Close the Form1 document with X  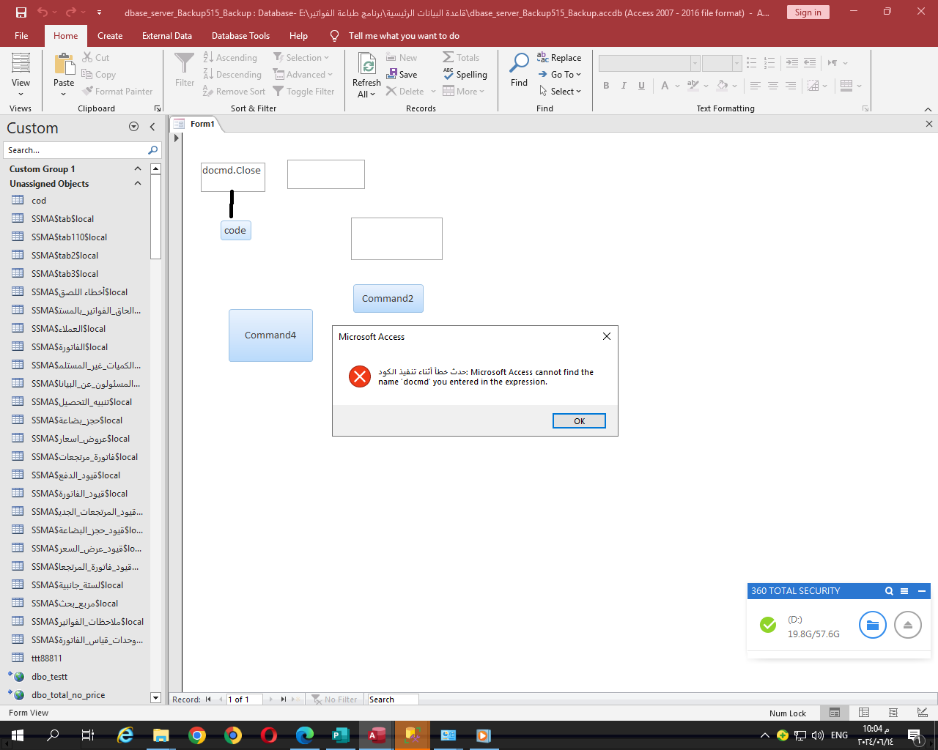point(928,124)
